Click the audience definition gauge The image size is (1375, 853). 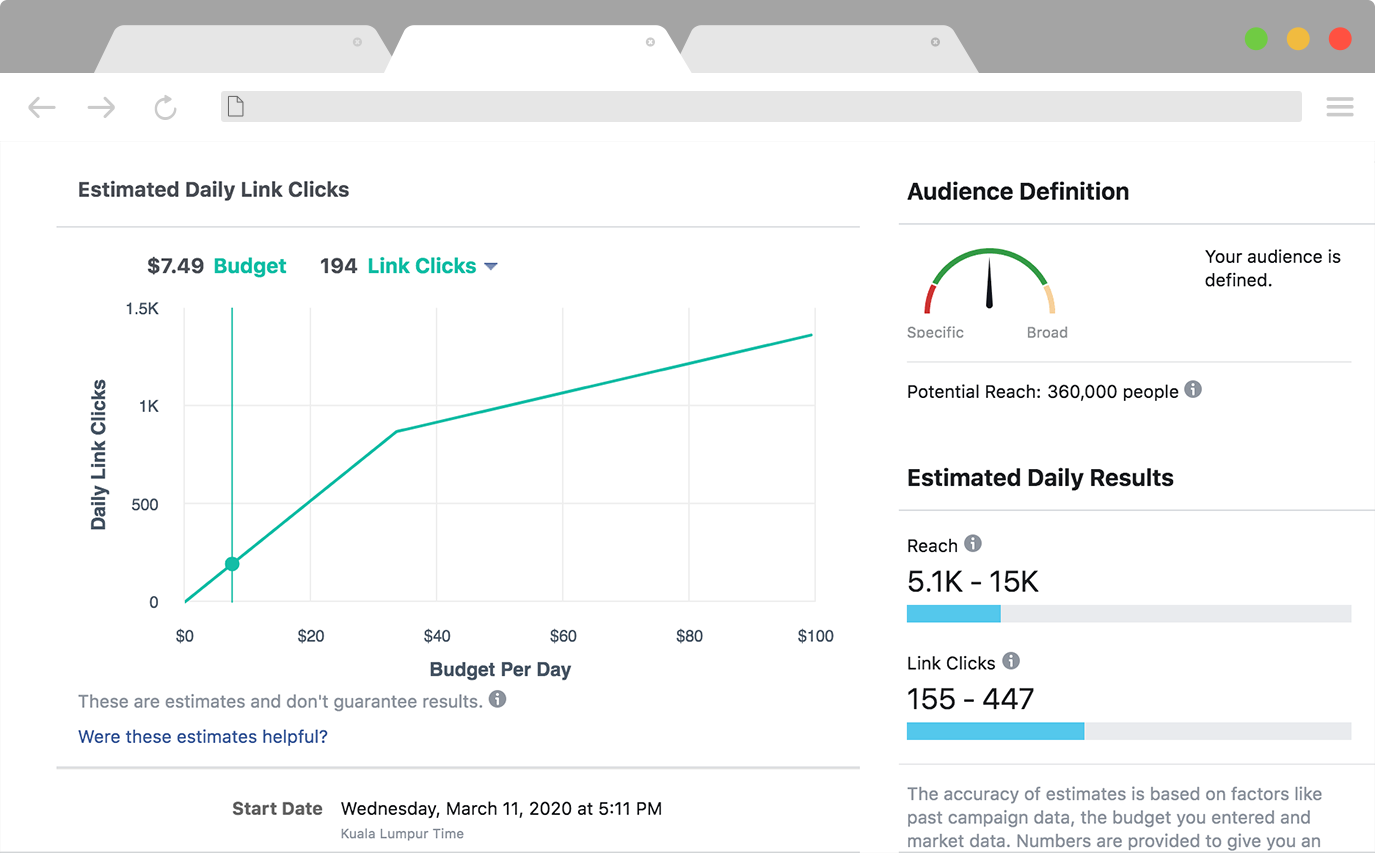pos(989,285)
